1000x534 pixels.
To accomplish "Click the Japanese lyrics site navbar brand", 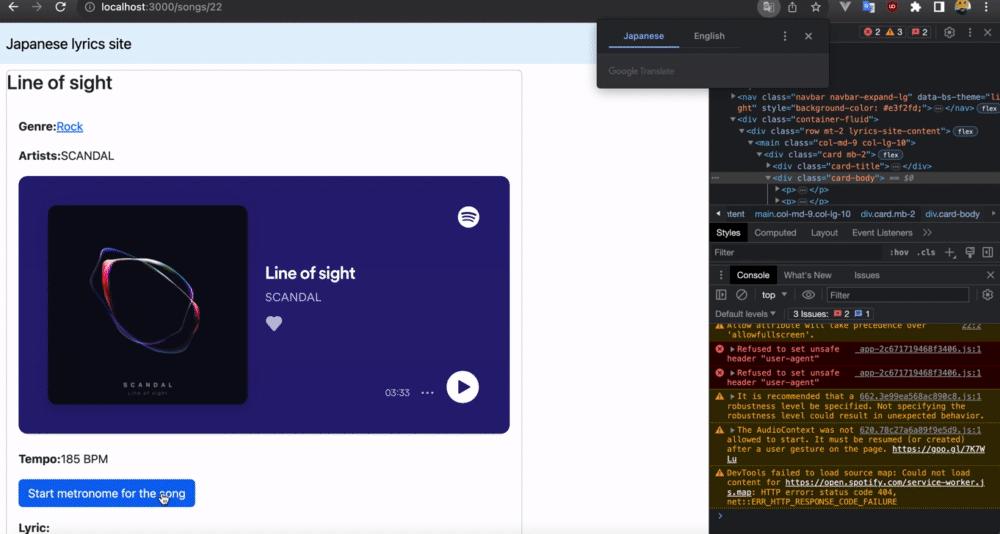I will (69, 44).
